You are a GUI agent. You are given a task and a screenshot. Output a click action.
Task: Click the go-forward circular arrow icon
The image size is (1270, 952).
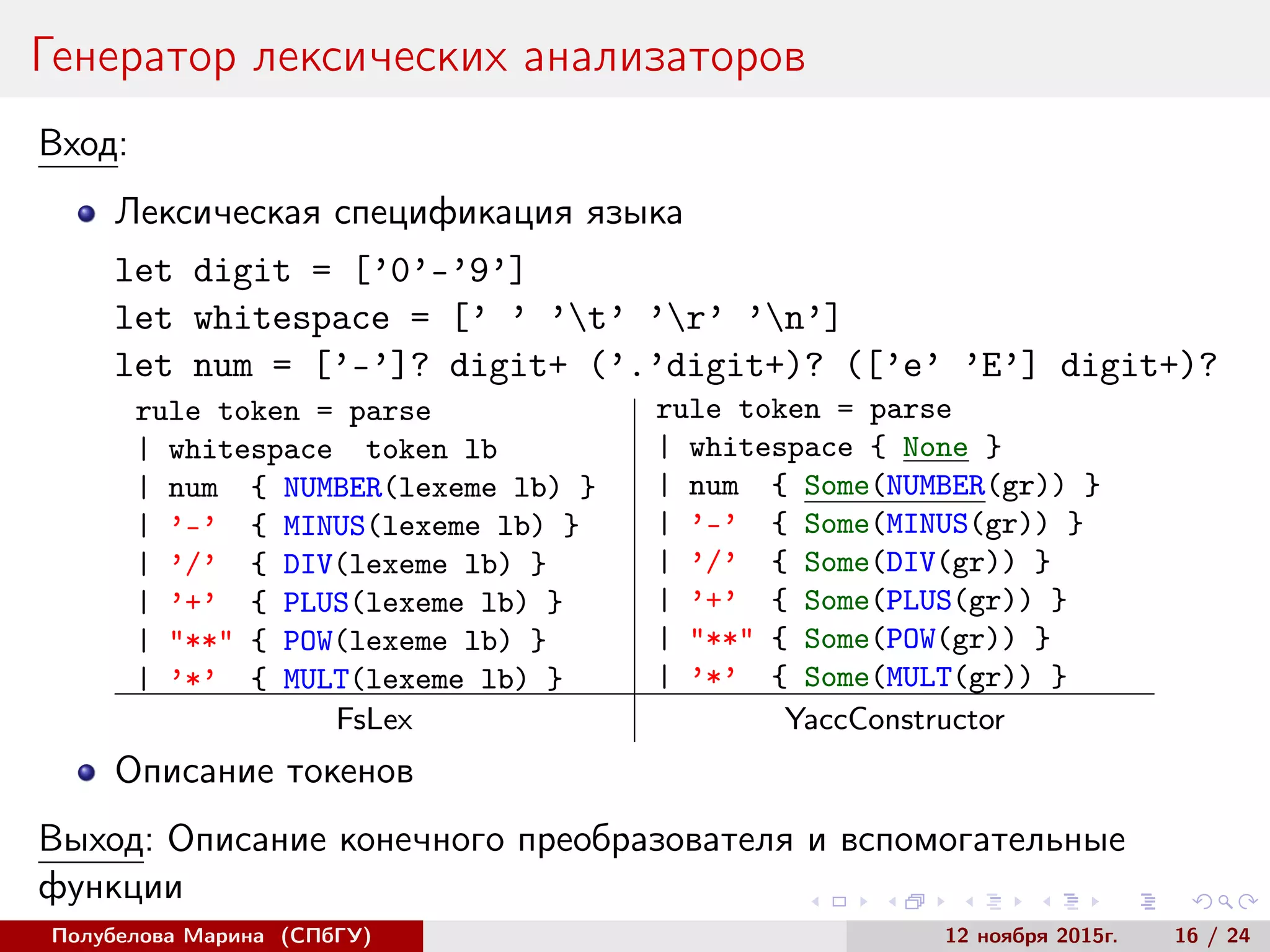tap(1248, 902)
